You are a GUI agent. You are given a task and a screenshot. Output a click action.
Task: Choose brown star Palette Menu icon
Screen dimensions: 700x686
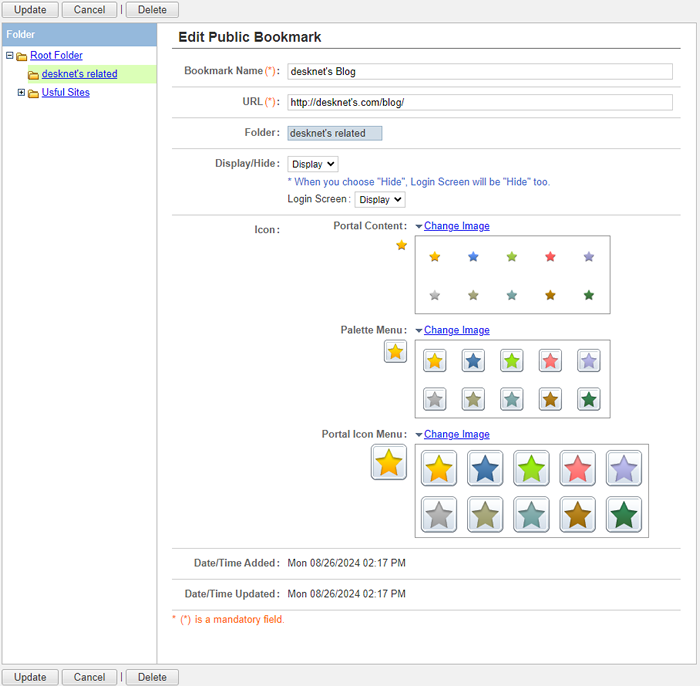click(550, 399)
